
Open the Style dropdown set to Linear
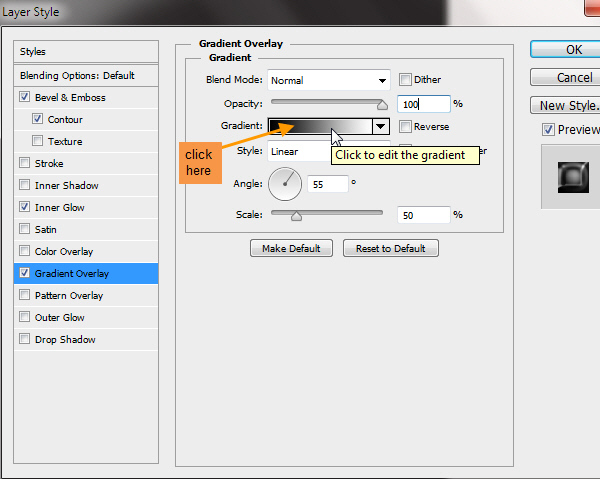point(299,151)
